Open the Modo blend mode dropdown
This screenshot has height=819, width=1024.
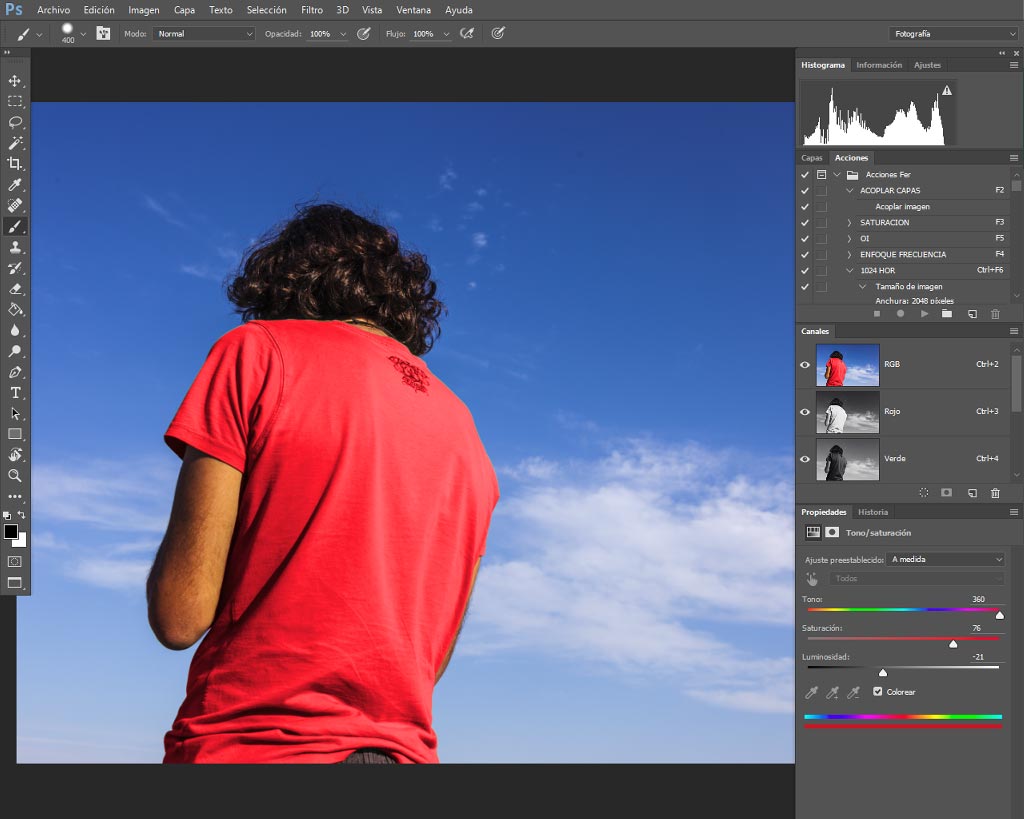tap(203, 33)
